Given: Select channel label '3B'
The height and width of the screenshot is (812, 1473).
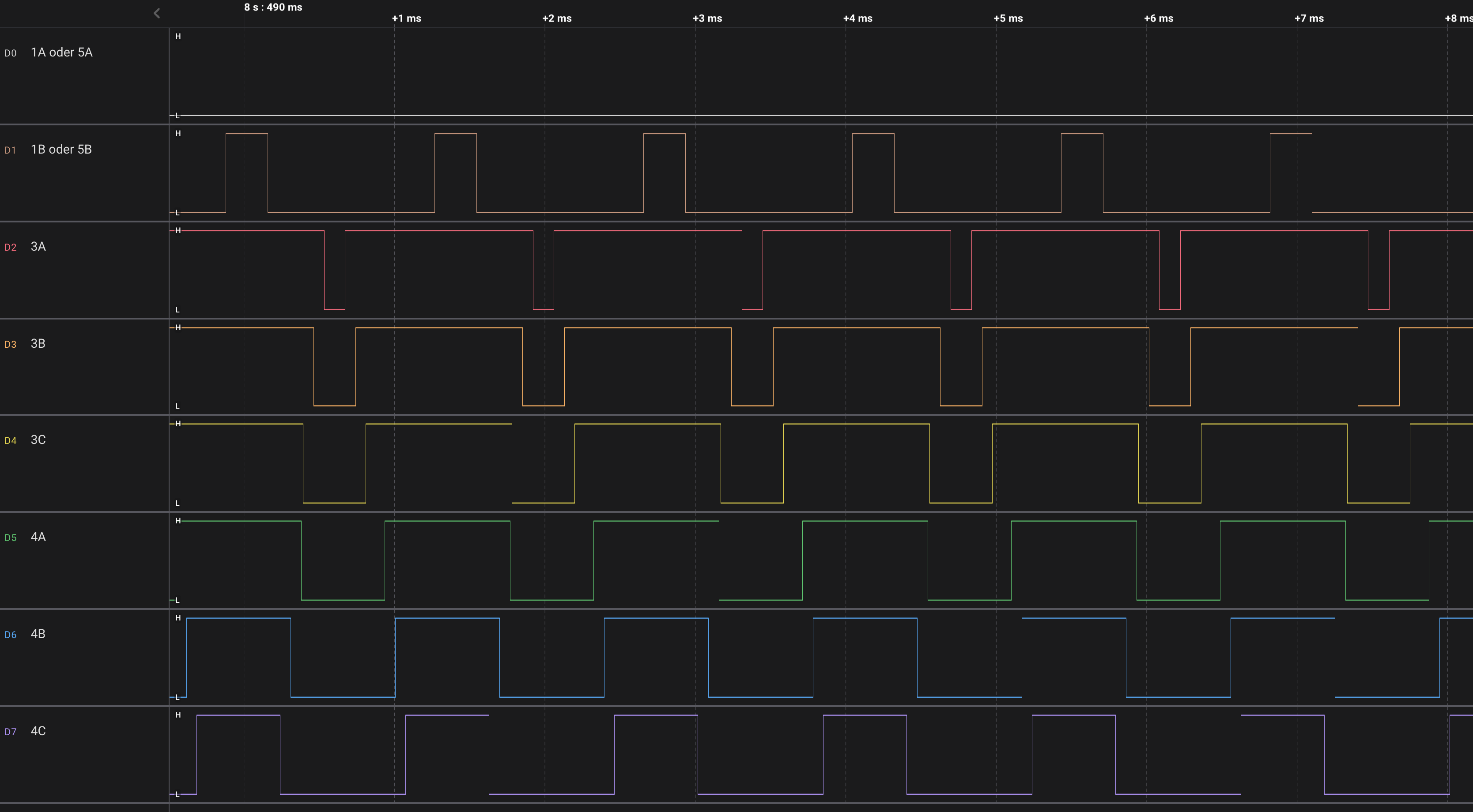Looking at the screenshot, I should (38, 344).
